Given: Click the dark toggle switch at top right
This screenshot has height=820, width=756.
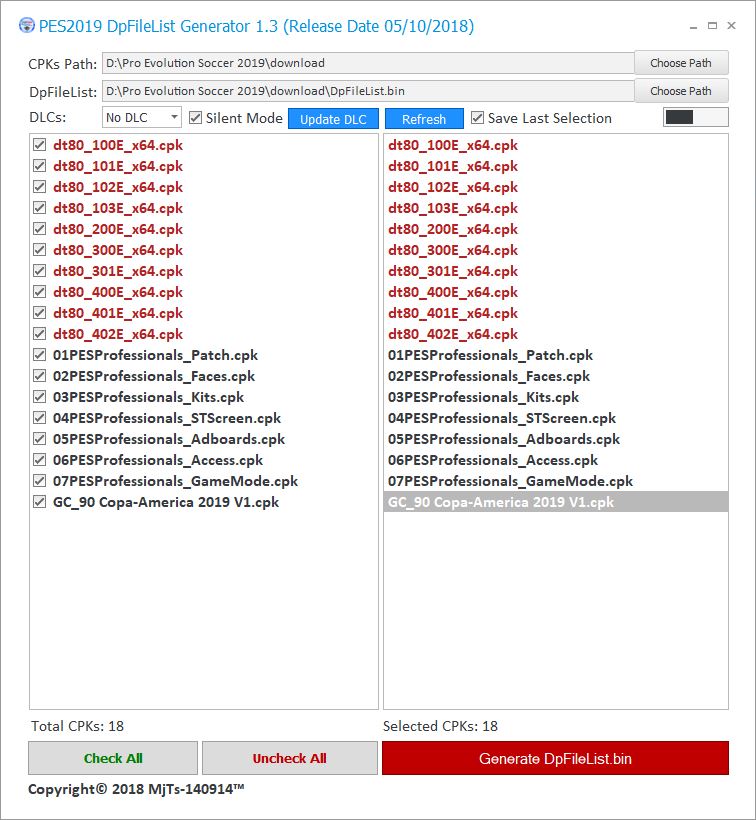Looking at the screenshot, I should click(695, 117).
